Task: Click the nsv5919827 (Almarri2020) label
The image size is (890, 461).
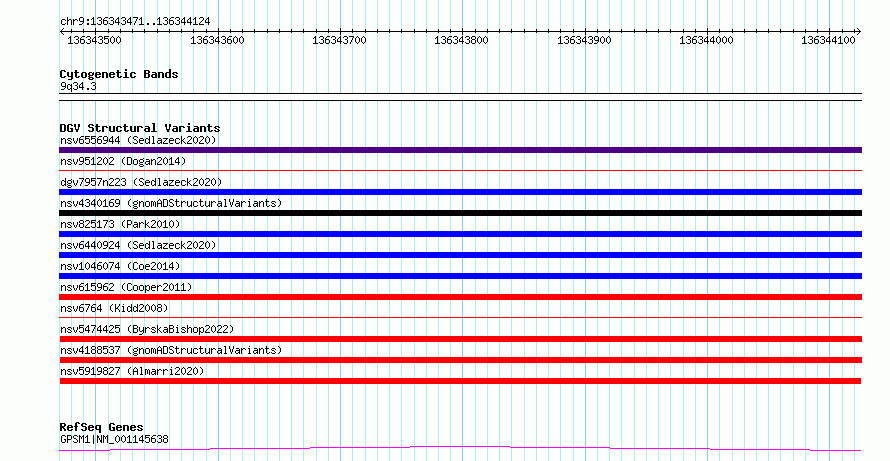Action: click(x=132, y=371)
